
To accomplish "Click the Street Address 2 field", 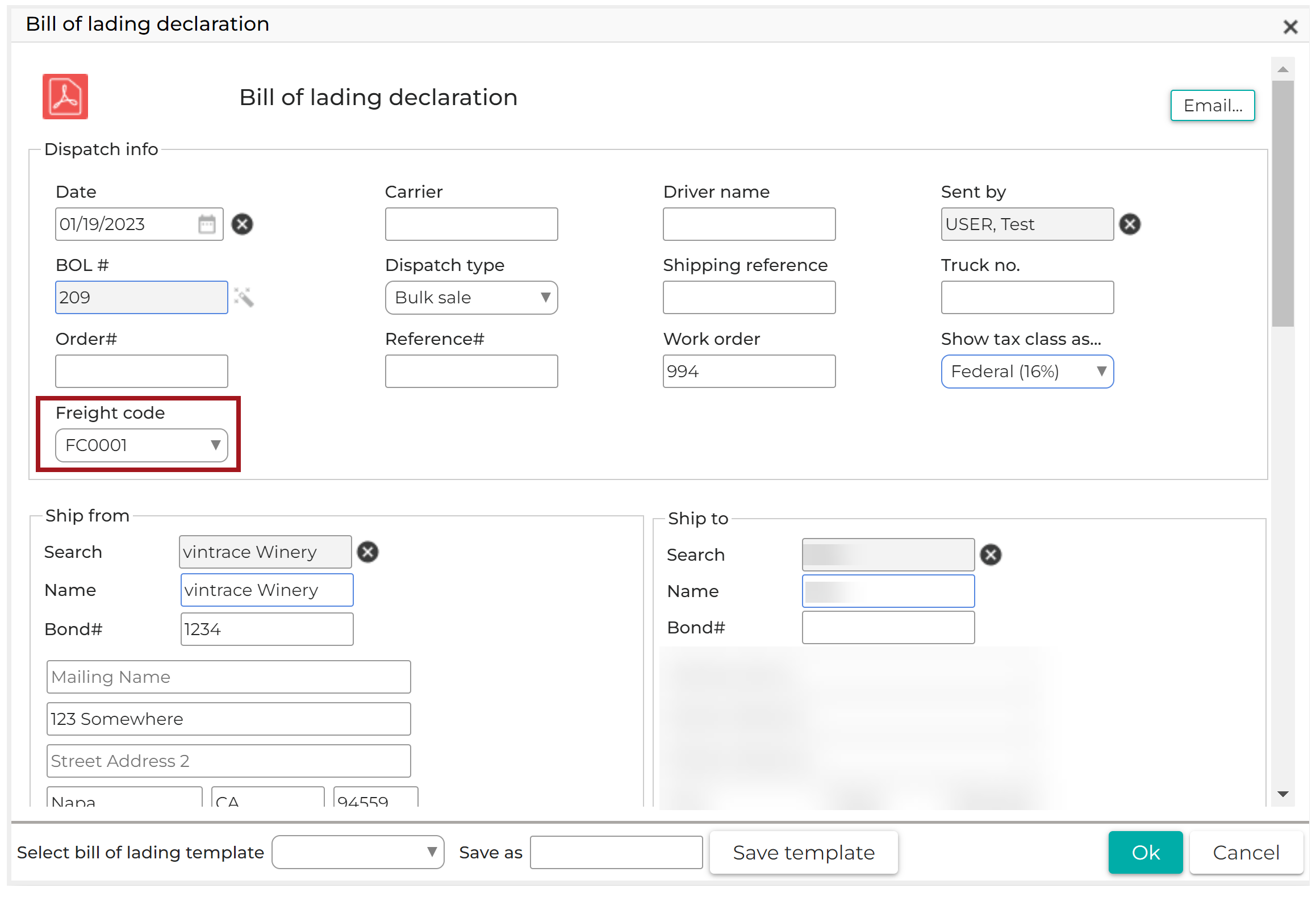I will point(229,761).
